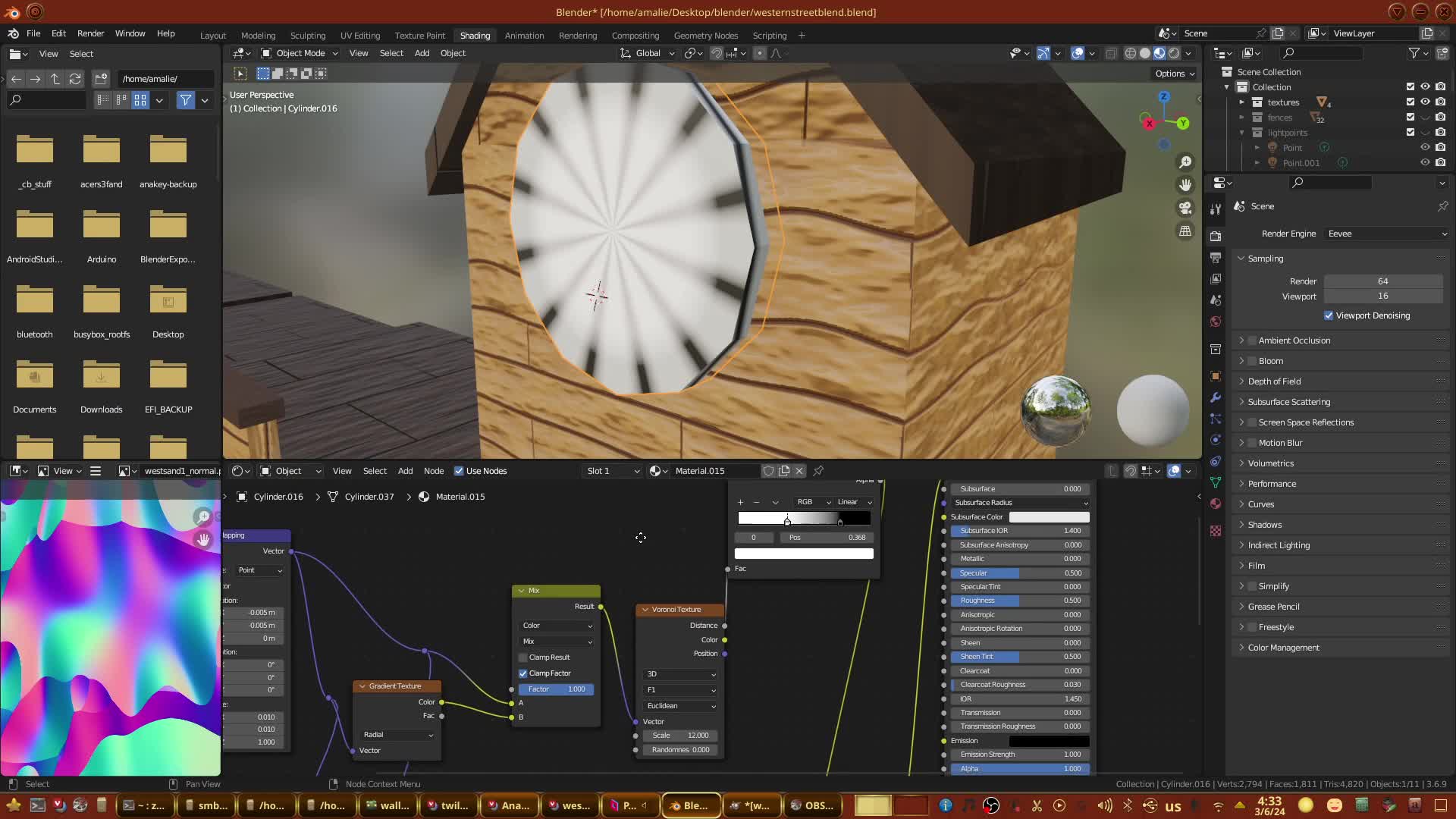This screenshot has width=1456, height=819.
Task: Open Render properties tab icon
Action: pyautogui.click(x=1216, y=236)
